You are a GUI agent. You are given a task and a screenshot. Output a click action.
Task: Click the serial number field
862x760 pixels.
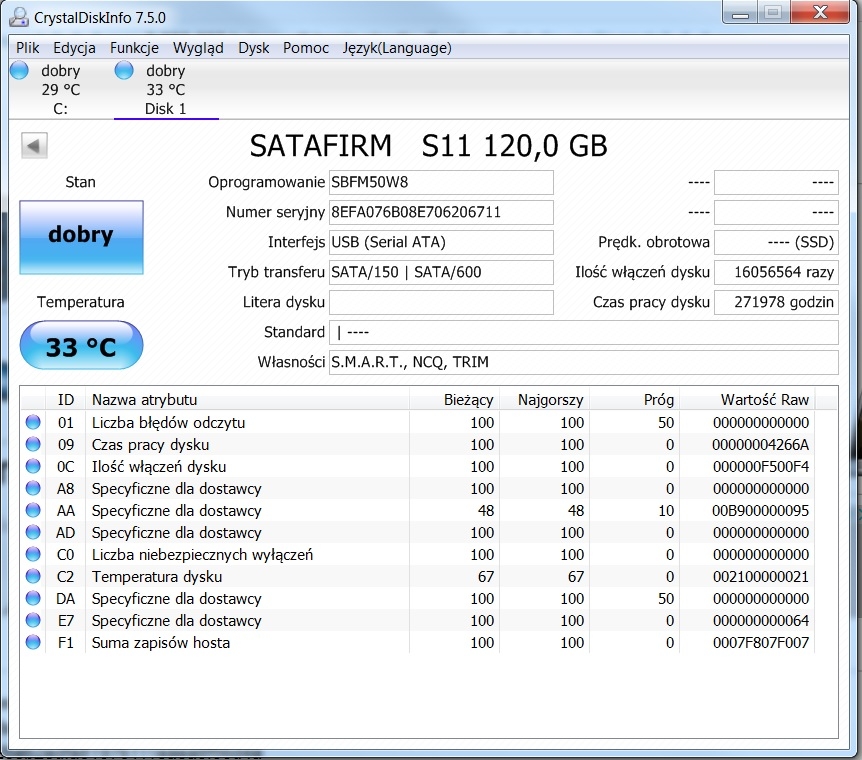pos(441,212)
